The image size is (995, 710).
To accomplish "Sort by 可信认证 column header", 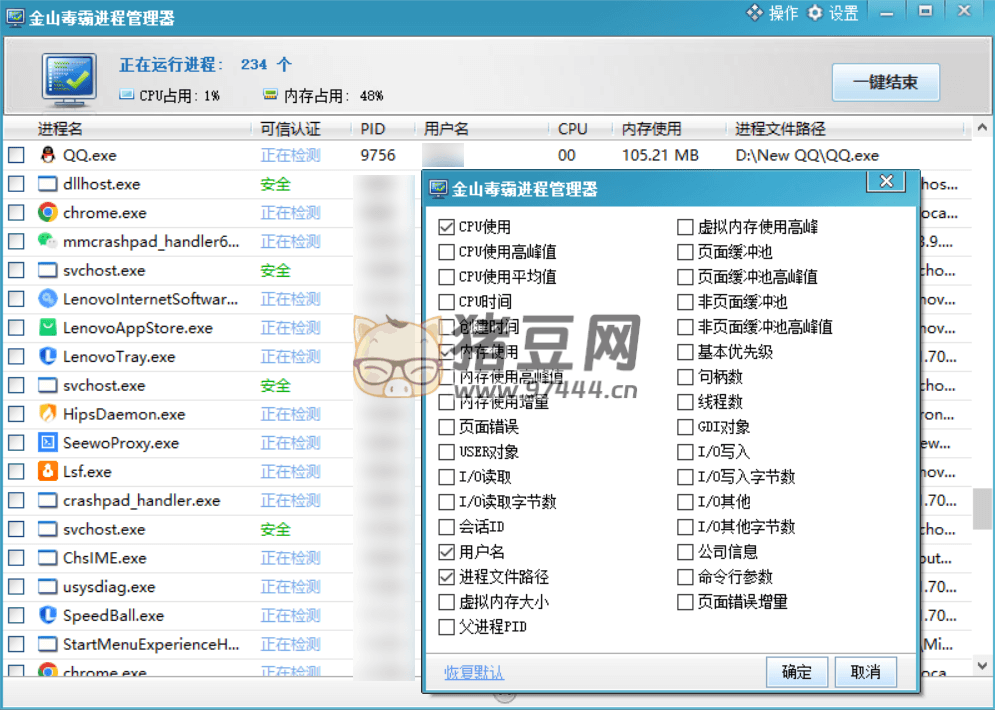I will pos(291,129).
